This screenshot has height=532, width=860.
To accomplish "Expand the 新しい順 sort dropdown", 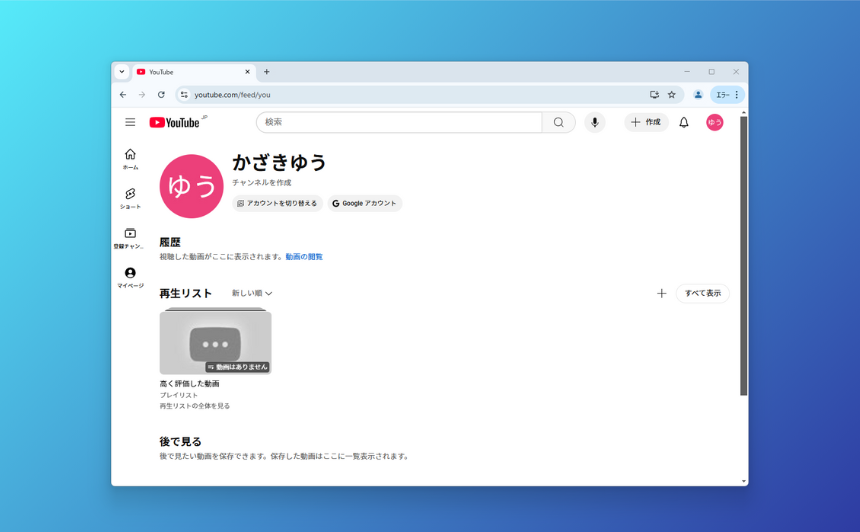I will pos(252,293).
